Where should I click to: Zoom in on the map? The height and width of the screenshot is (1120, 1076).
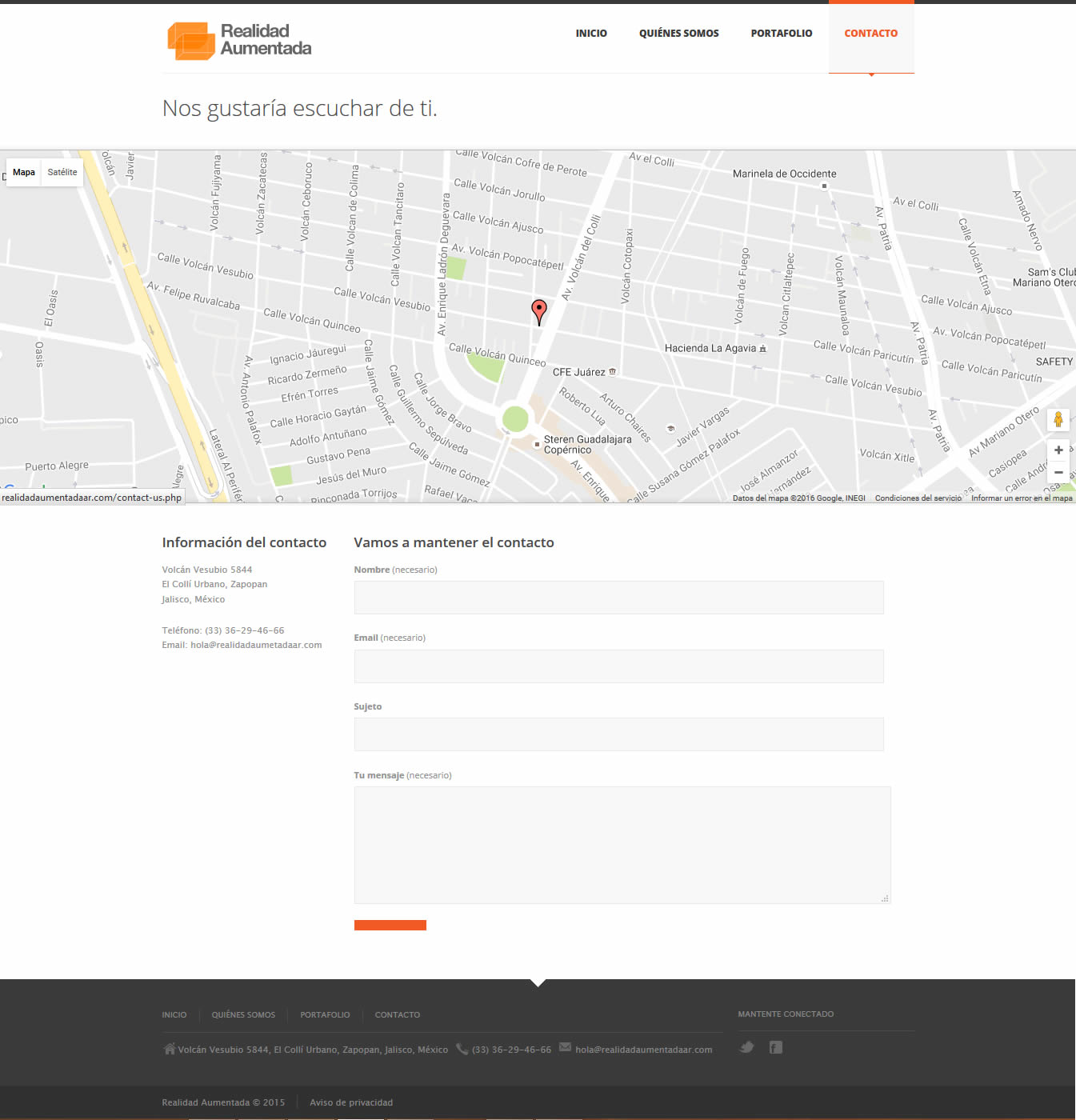pos(1058,450)
